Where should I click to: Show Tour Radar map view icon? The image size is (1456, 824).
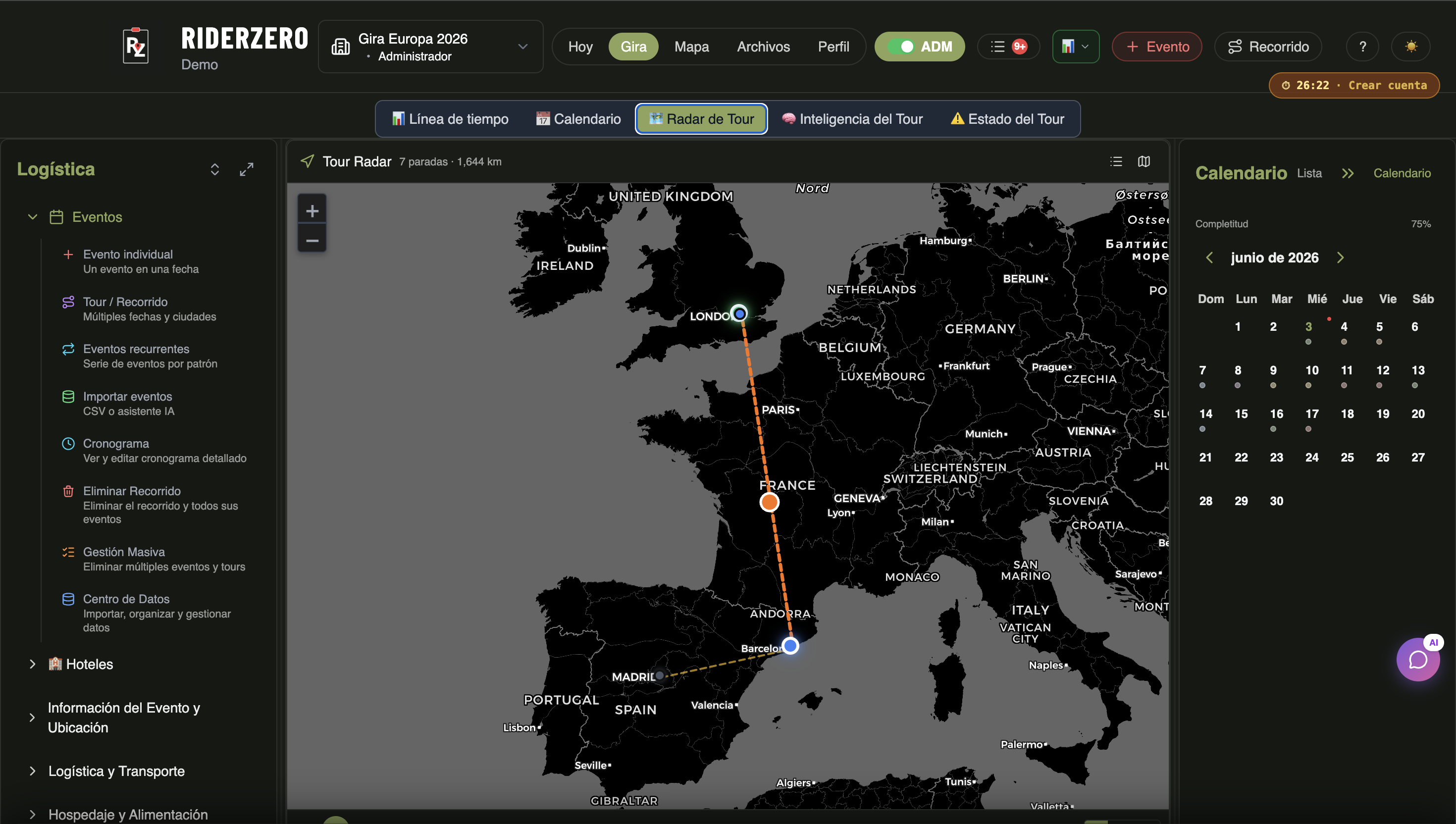pyautogui.click(x=1144, y=162)
